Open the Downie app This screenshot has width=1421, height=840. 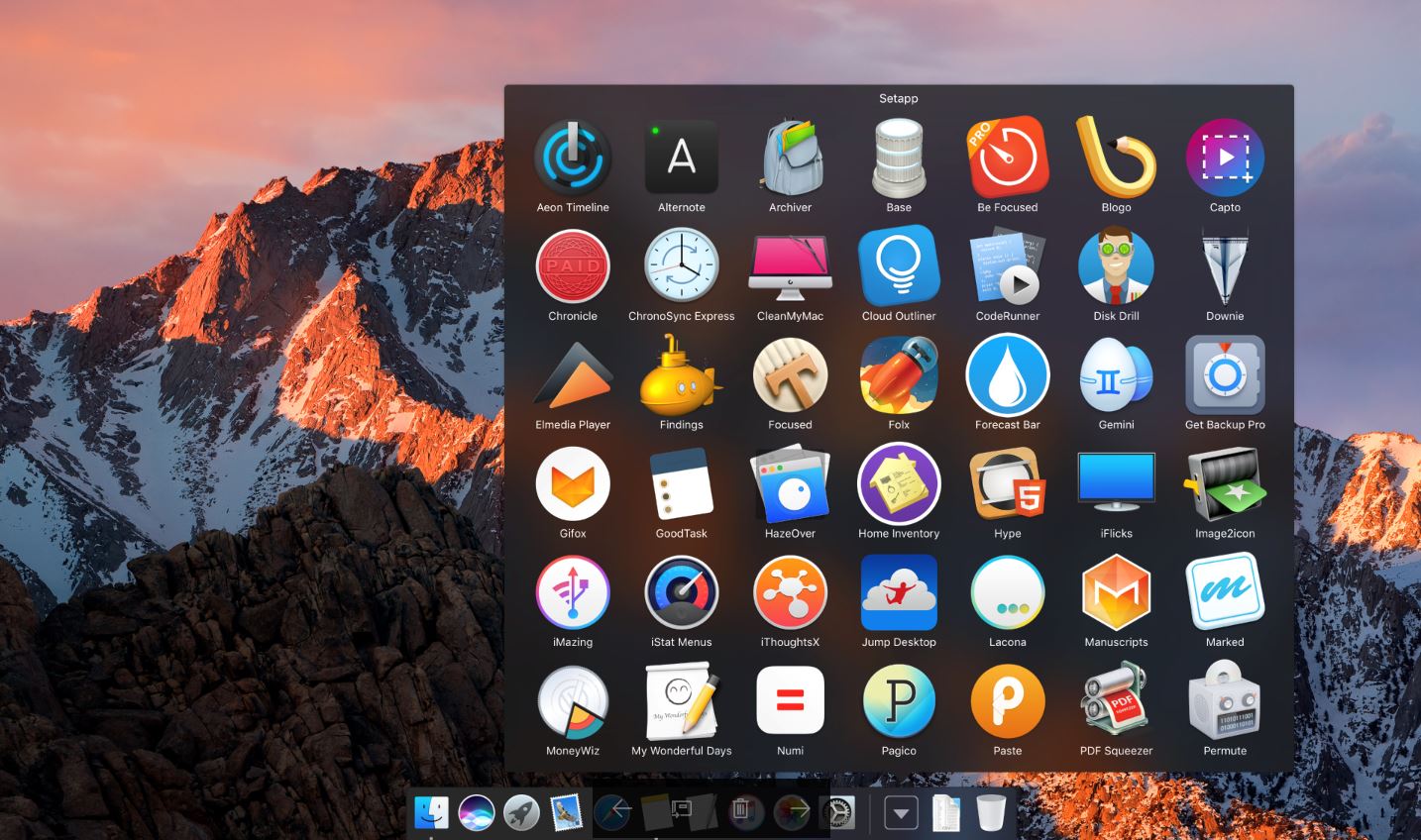point(1225,266)
